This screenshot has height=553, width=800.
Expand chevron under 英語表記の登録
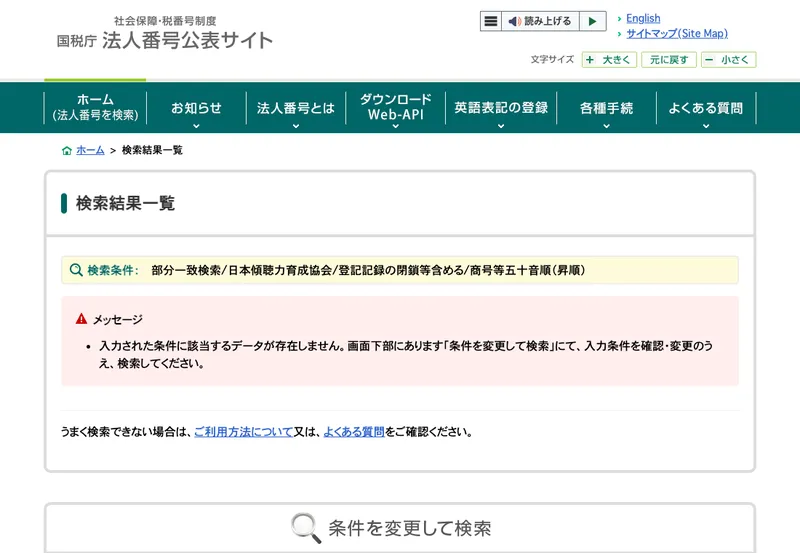(x=501, y=126)
